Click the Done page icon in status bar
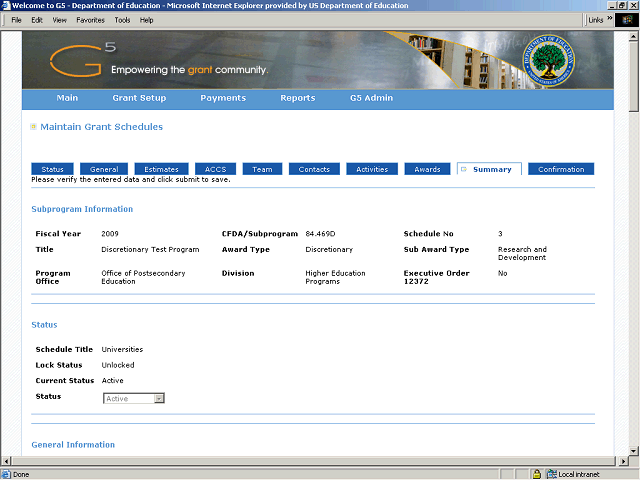Viewport: 640px width, 480px height. tap(6, 474)
